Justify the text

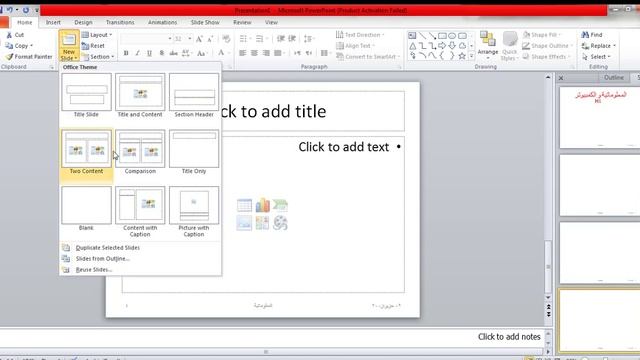tap(278, 53)
